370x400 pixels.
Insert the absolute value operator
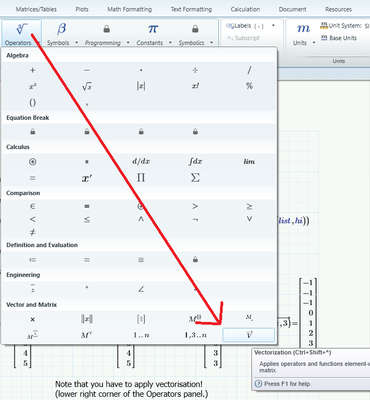141,86
